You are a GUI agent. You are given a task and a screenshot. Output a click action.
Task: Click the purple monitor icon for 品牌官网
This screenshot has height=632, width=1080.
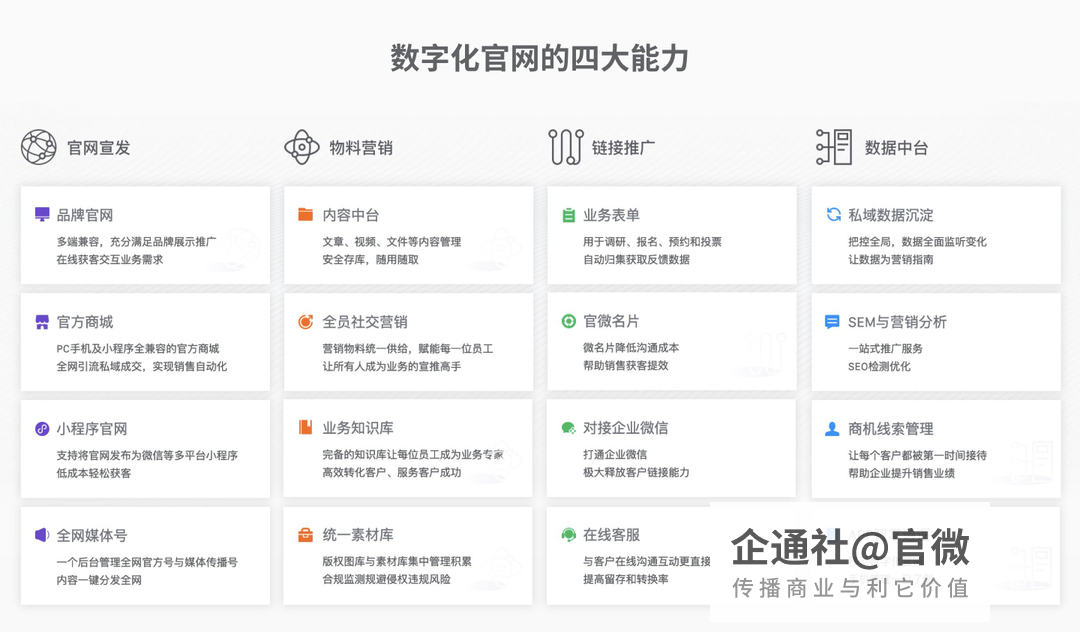click(42, 215)
